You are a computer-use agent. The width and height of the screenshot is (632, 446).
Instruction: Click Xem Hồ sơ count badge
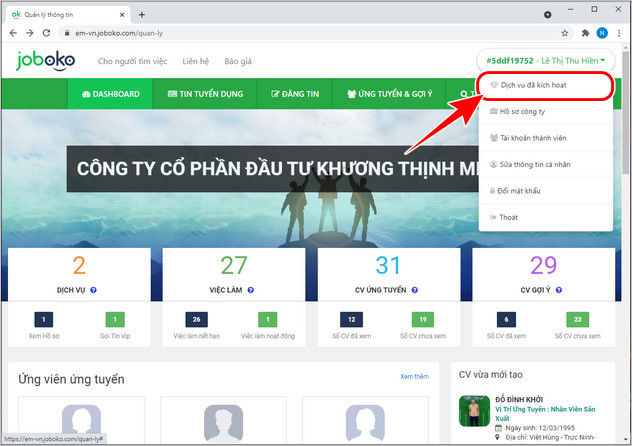[x=44, y=319]
